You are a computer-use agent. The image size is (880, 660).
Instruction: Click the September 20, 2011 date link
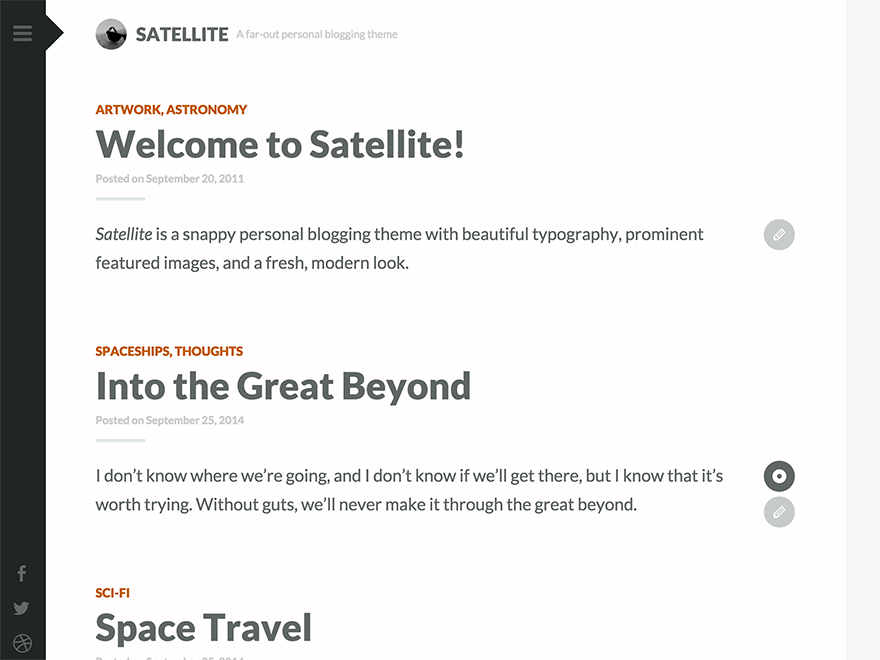(x=194, y=178)
